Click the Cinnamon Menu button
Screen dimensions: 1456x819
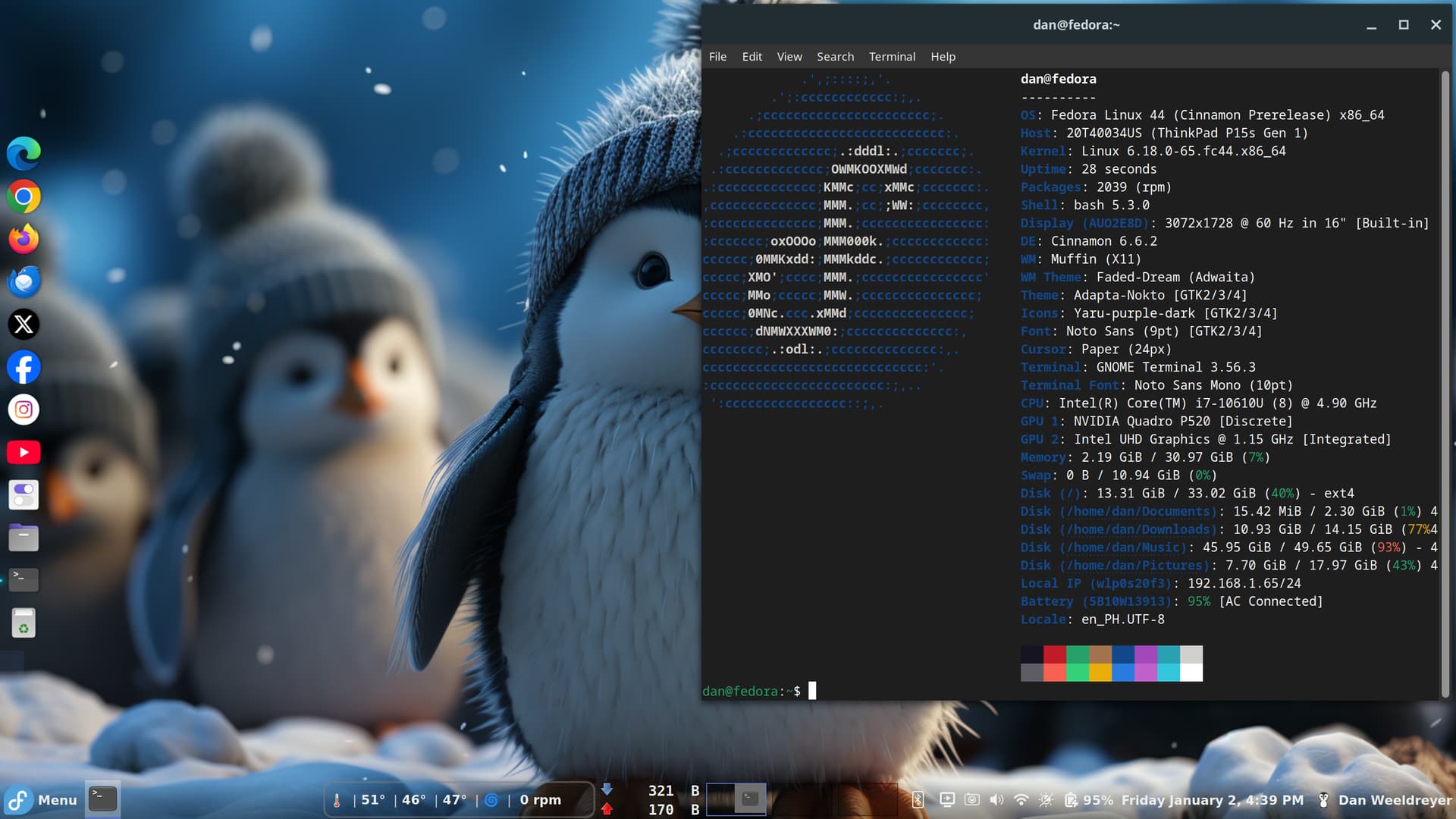coord(42,800)
